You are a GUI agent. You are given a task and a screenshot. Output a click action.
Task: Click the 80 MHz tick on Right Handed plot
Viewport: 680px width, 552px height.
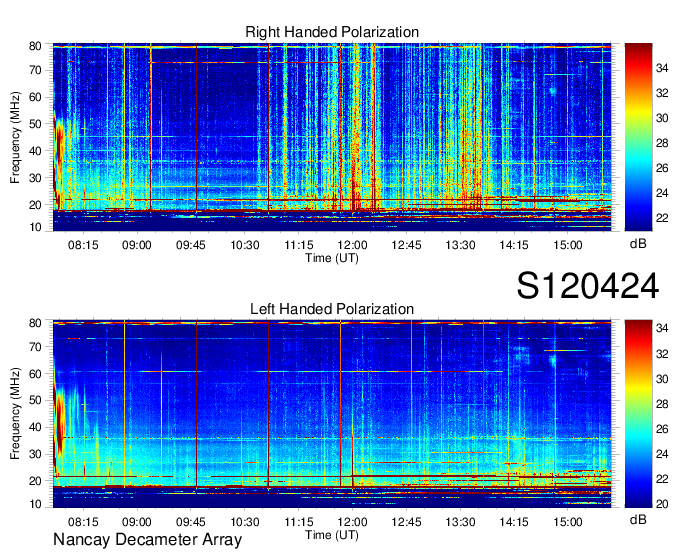(35, 46)
